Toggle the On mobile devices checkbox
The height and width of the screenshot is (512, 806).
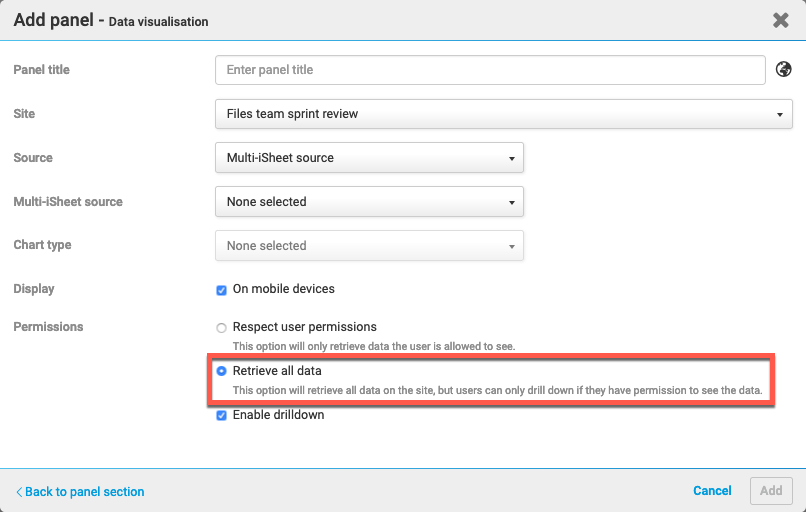tap(222, 290)
